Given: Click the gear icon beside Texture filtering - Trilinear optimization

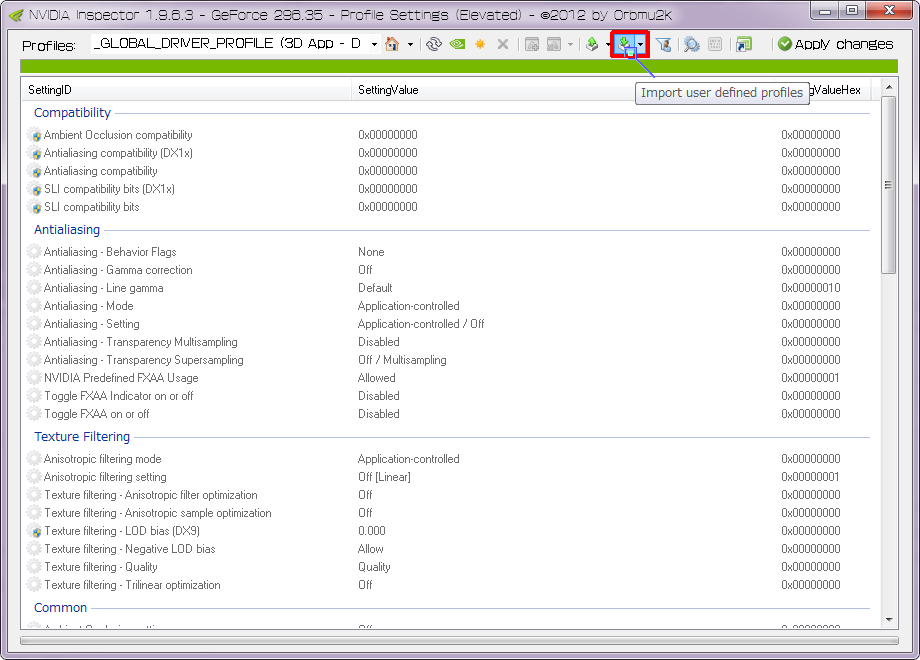Looking at the screenshot, I should pyautogui.click(x=35, y=585).
